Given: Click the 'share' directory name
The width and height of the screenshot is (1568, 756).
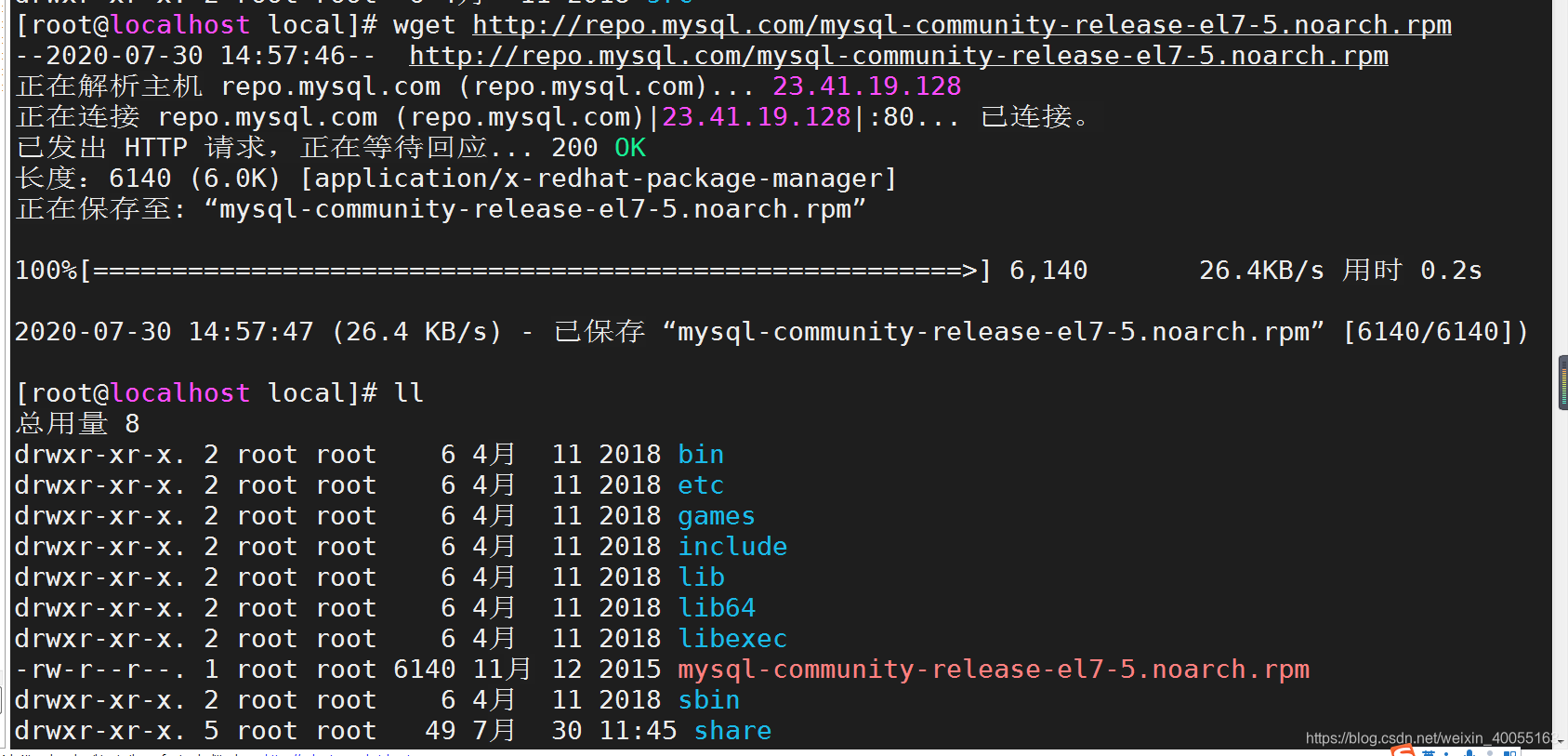Looking at the screenshot, I should [732, 731].
